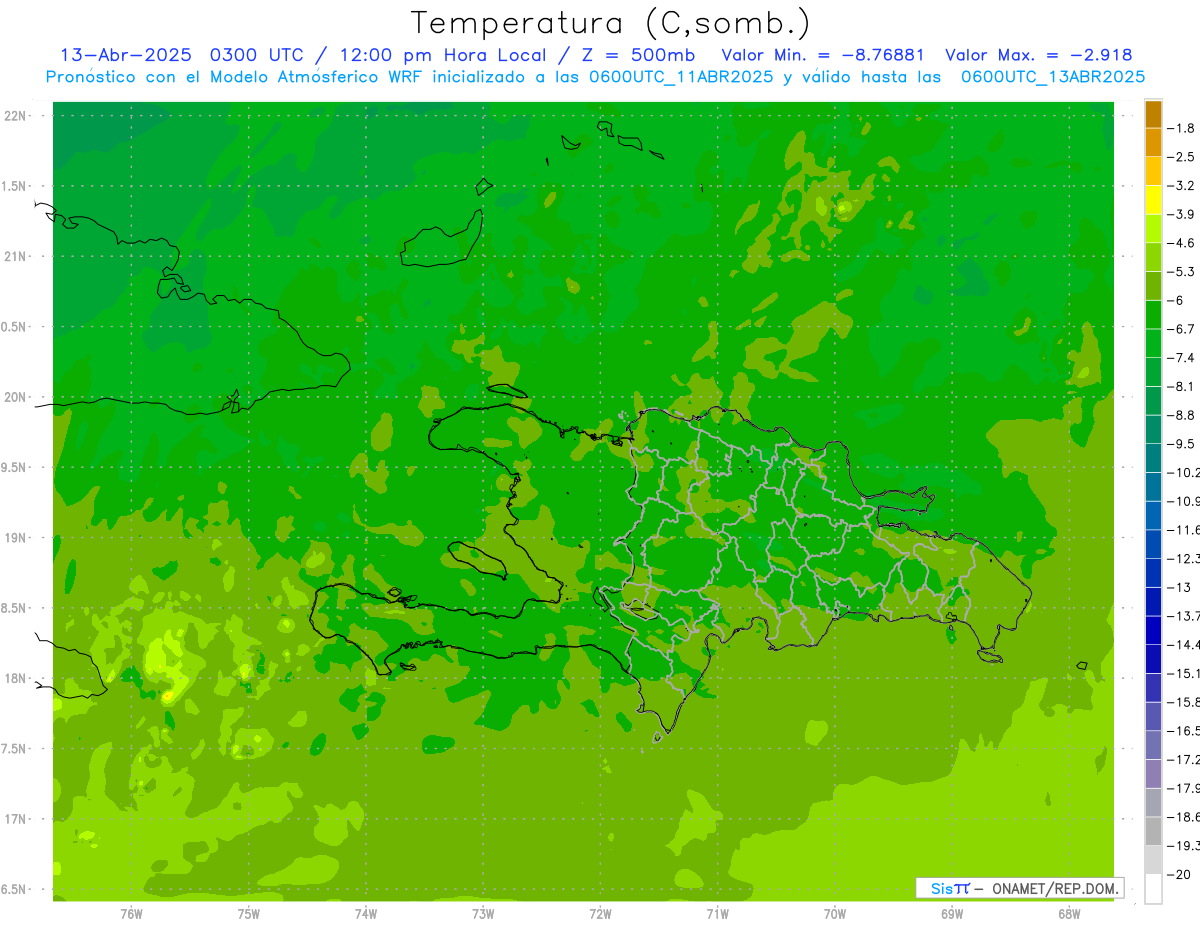
Task: Click the "-9.5" color scale label
Action: [x=1183, y=444]
